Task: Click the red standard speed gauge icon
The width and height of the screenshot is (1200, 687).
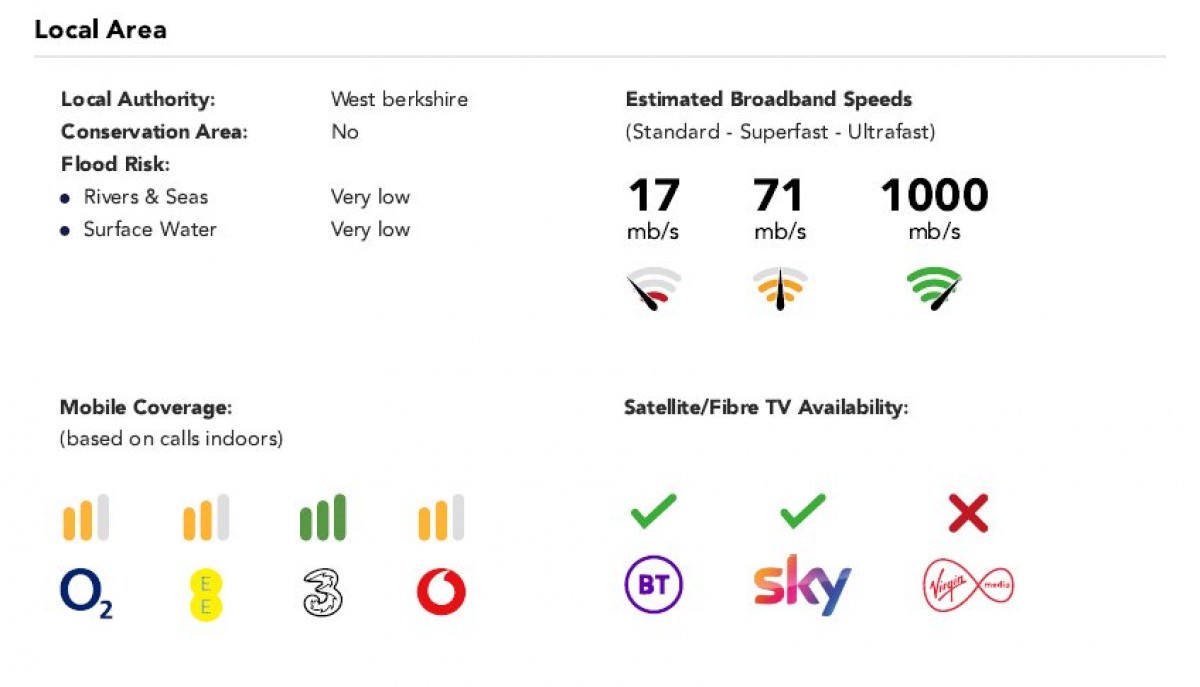Action: click(654, 290)
